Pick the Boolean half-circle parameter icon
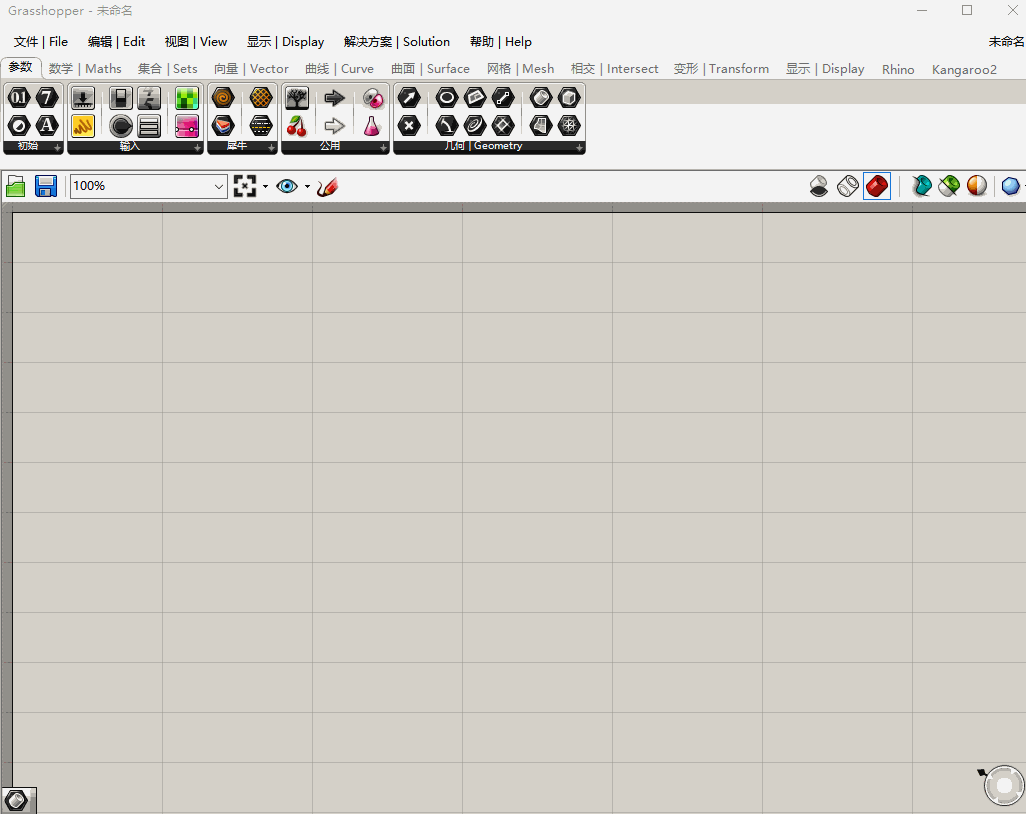Screen dimensions: 1026x814 (18, 126)
